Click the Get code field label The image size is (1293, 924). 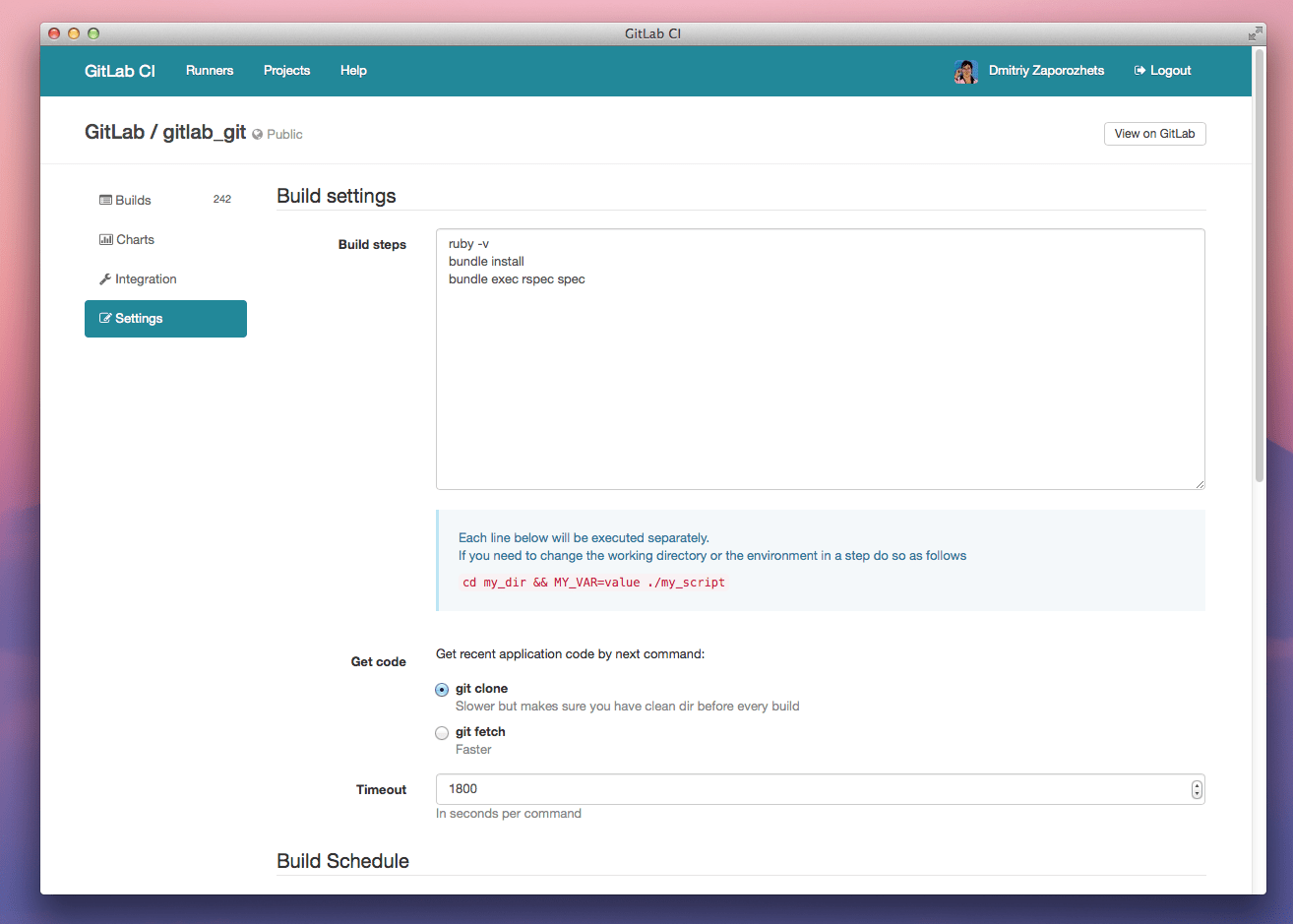pyautogui.click(x=379, y=662)
